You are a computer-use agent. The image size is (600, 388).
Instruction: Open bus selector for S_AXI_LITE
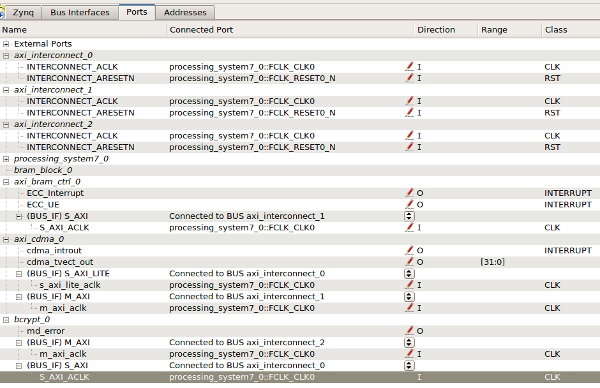click(x=409, y=274)
